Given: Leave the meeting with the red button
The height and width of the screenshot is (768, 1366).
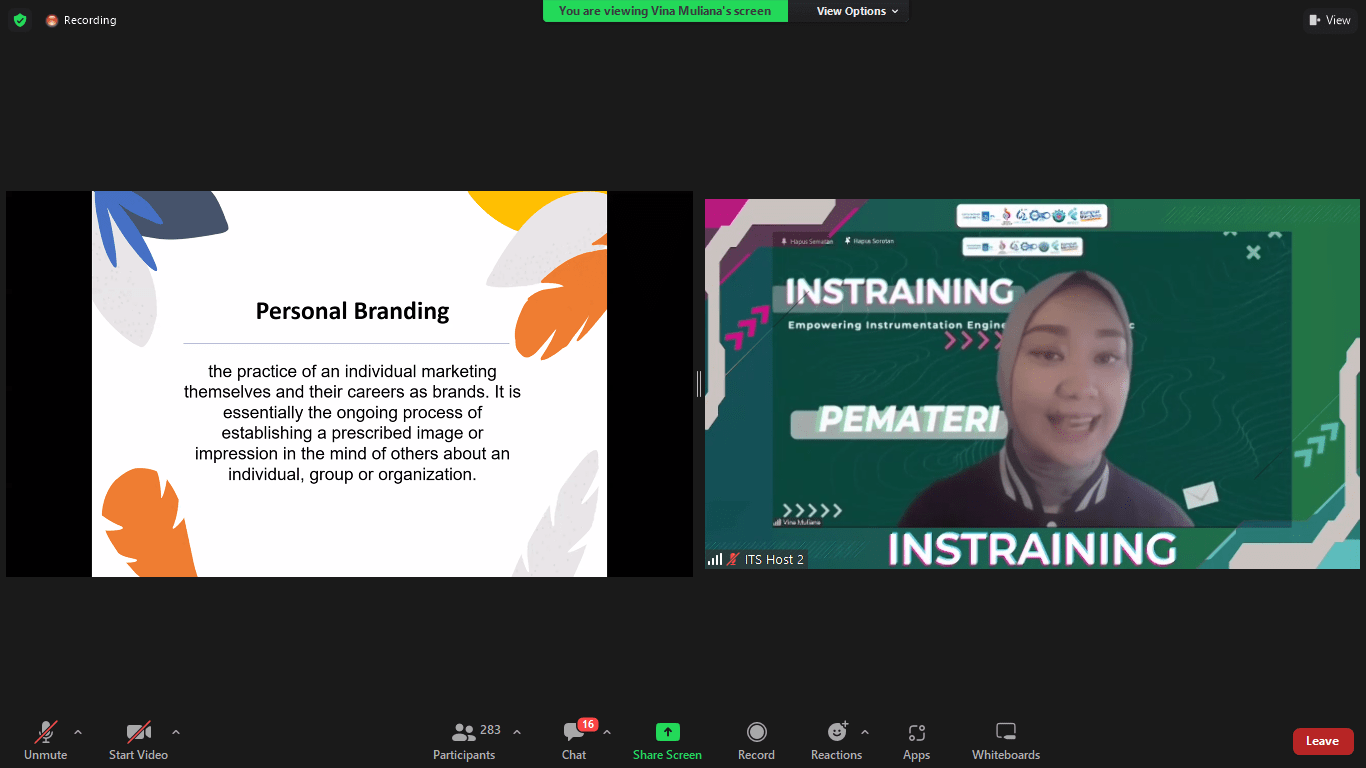Looking at the screenshot, I should click(1322, 741).
